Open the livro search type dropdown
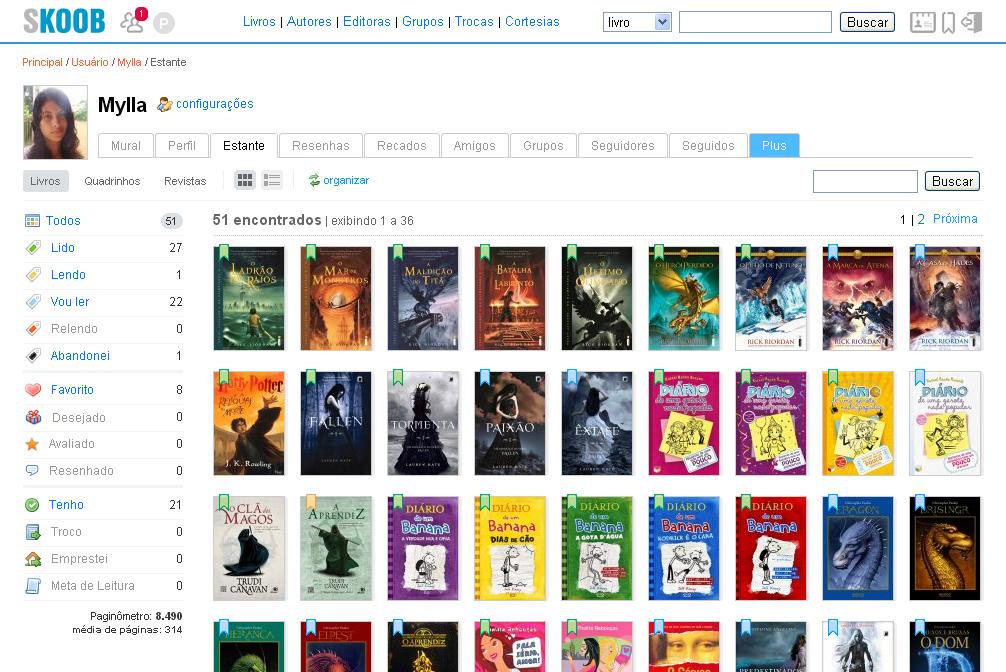 point(637,22)
